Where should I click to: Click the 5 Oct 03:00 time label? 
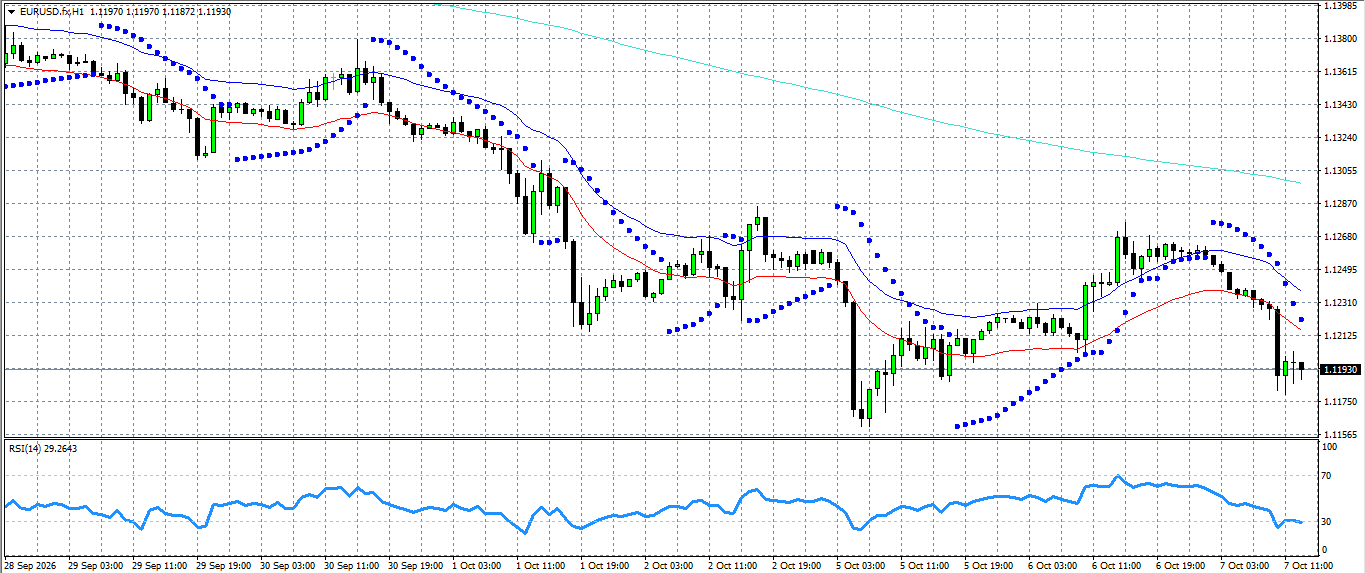point(861,565)
